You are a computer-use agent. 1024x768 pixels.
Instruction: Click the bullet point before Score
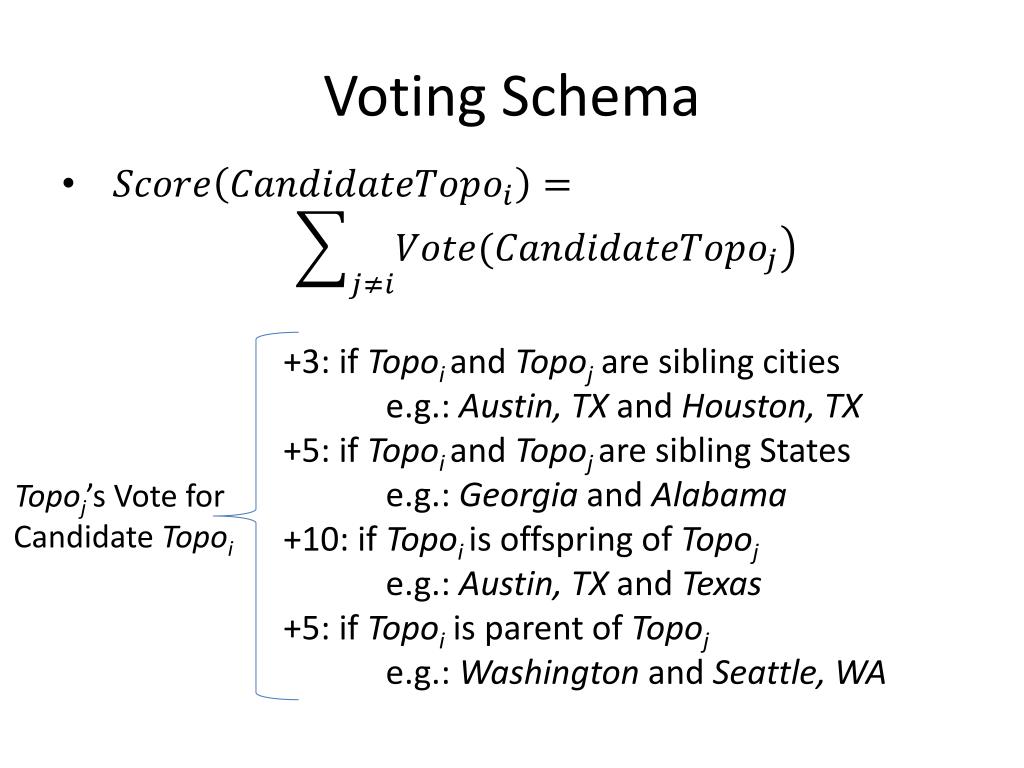69,184
